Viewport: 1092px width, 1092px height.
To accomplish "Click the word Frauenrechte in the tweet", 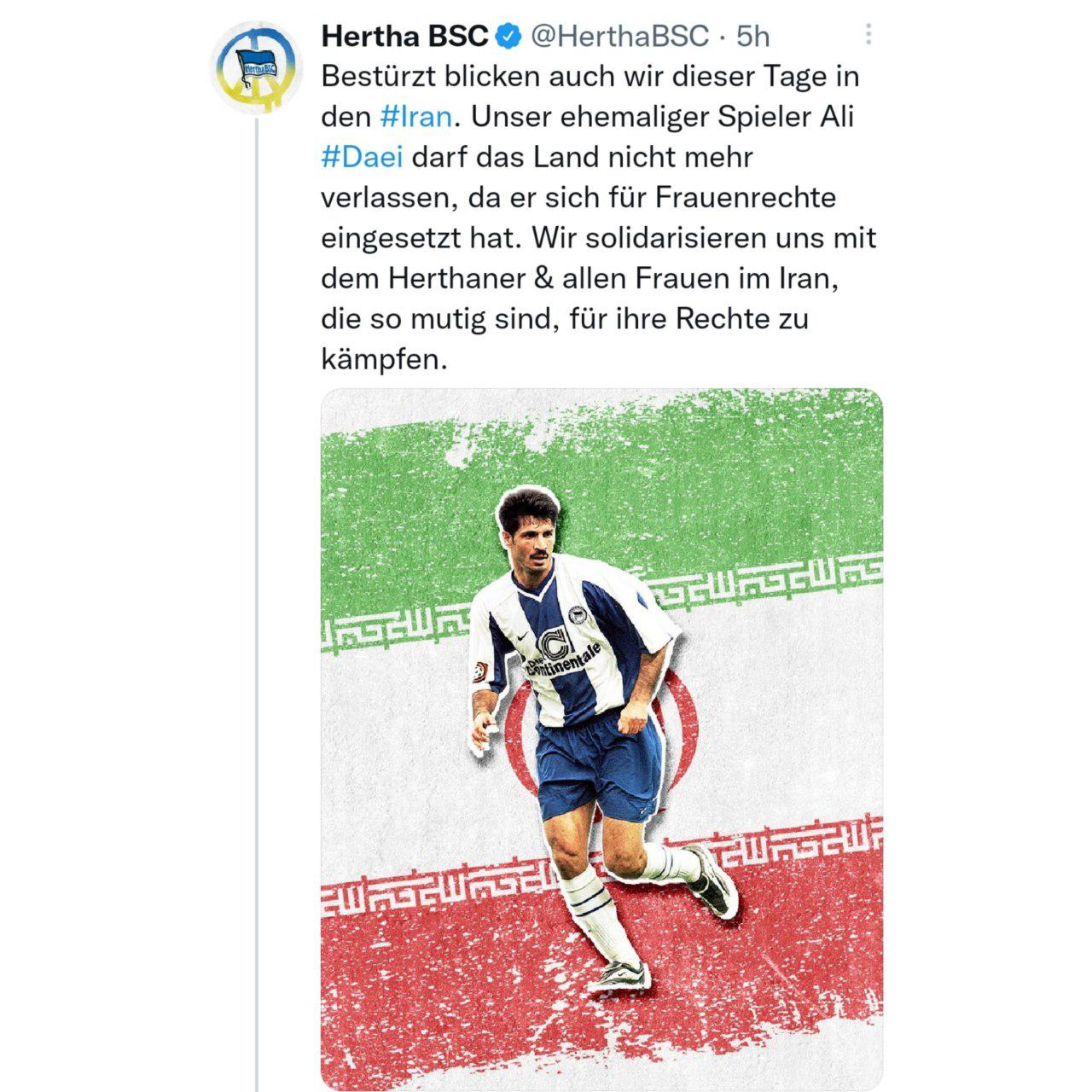I will click(x=746, y=198).
